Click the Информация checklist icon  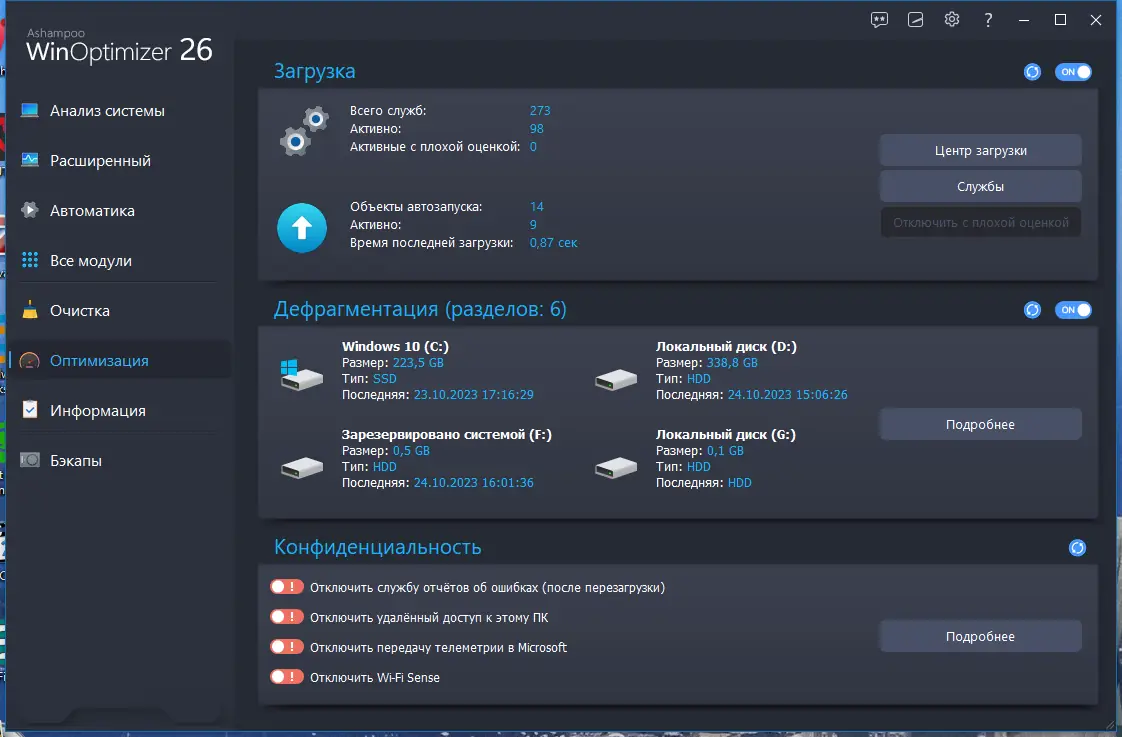[x=30, y=409]
